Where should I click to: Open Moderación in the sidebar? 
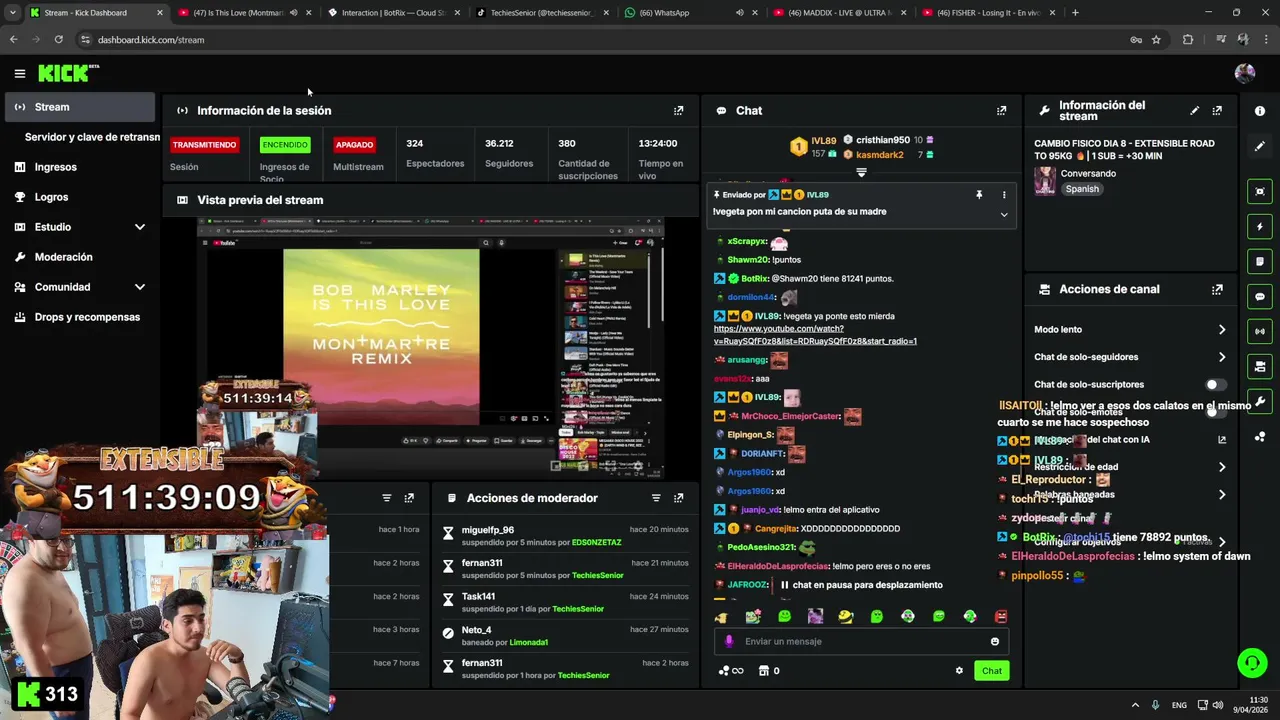(80, 257)
